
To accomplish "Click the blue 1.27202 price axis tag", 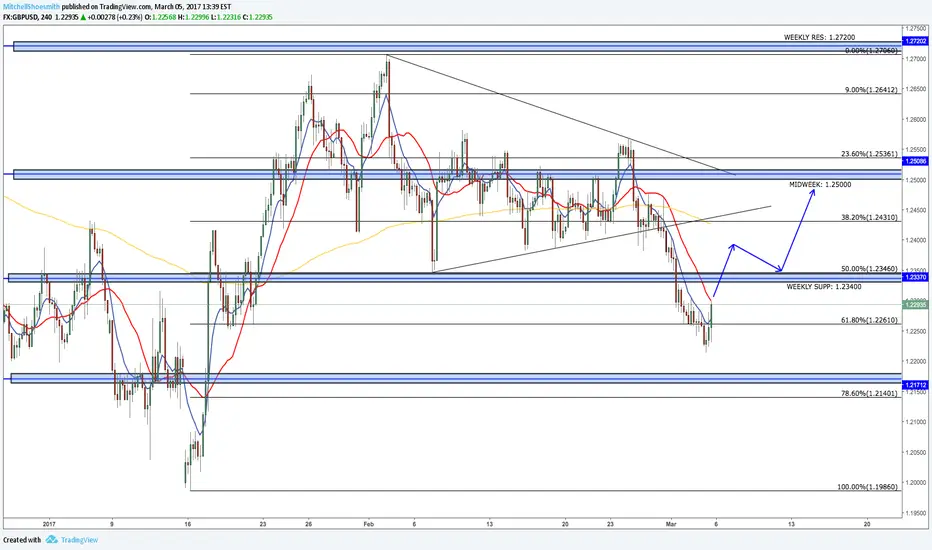I will click(x=914, y=41).
